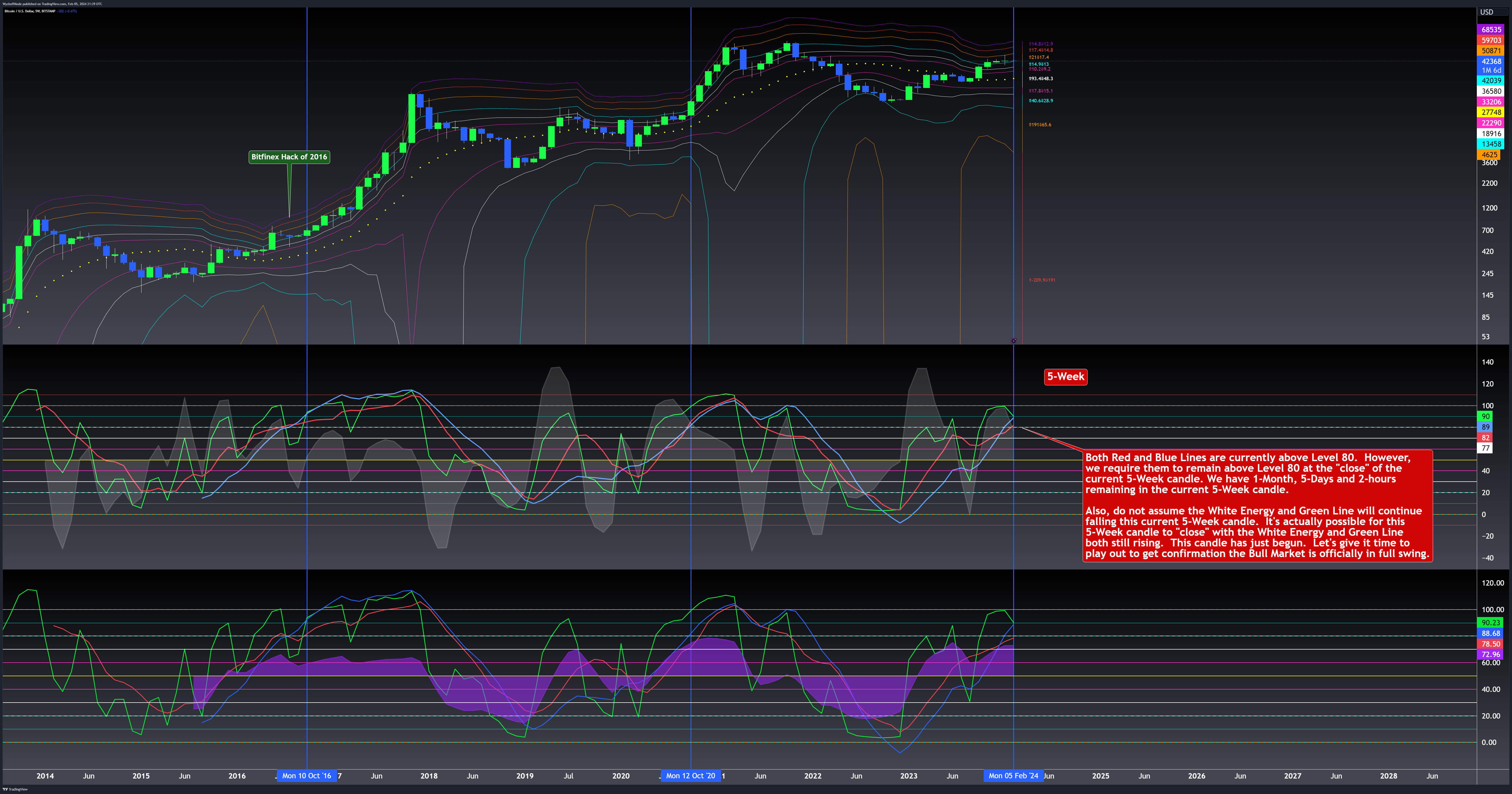Click the −202 (−0.47%) price change value
This screenshot has width=1512, height=794.
67,11
